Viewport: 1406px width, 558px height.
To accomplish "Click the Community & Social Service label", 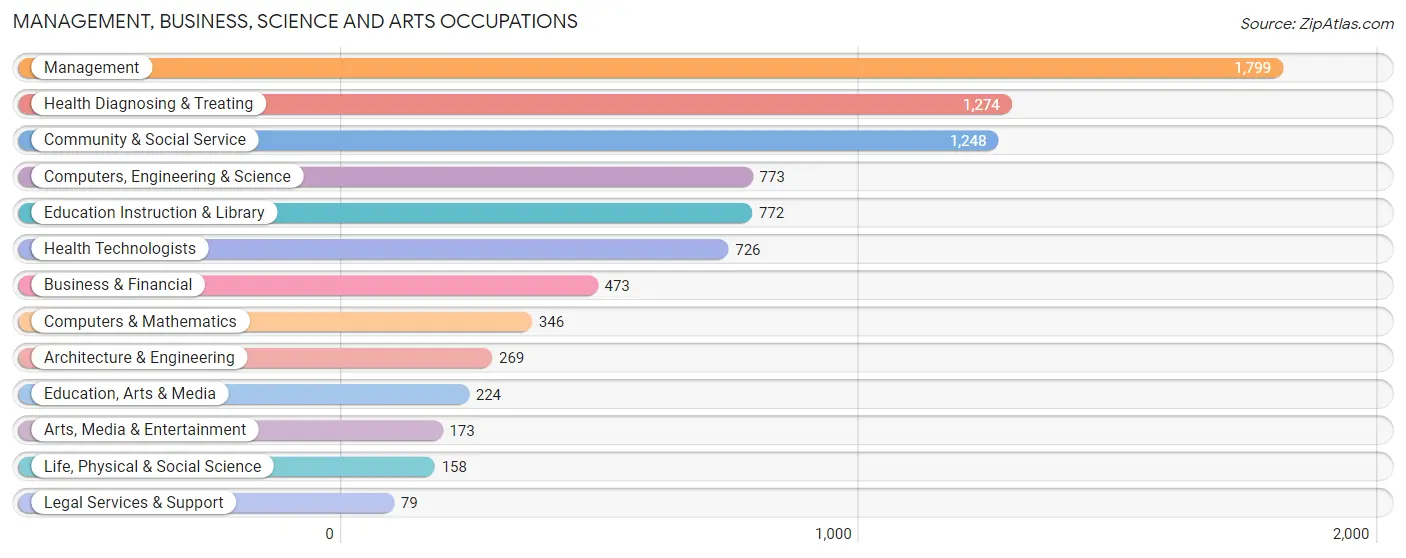I will [145, 140].
